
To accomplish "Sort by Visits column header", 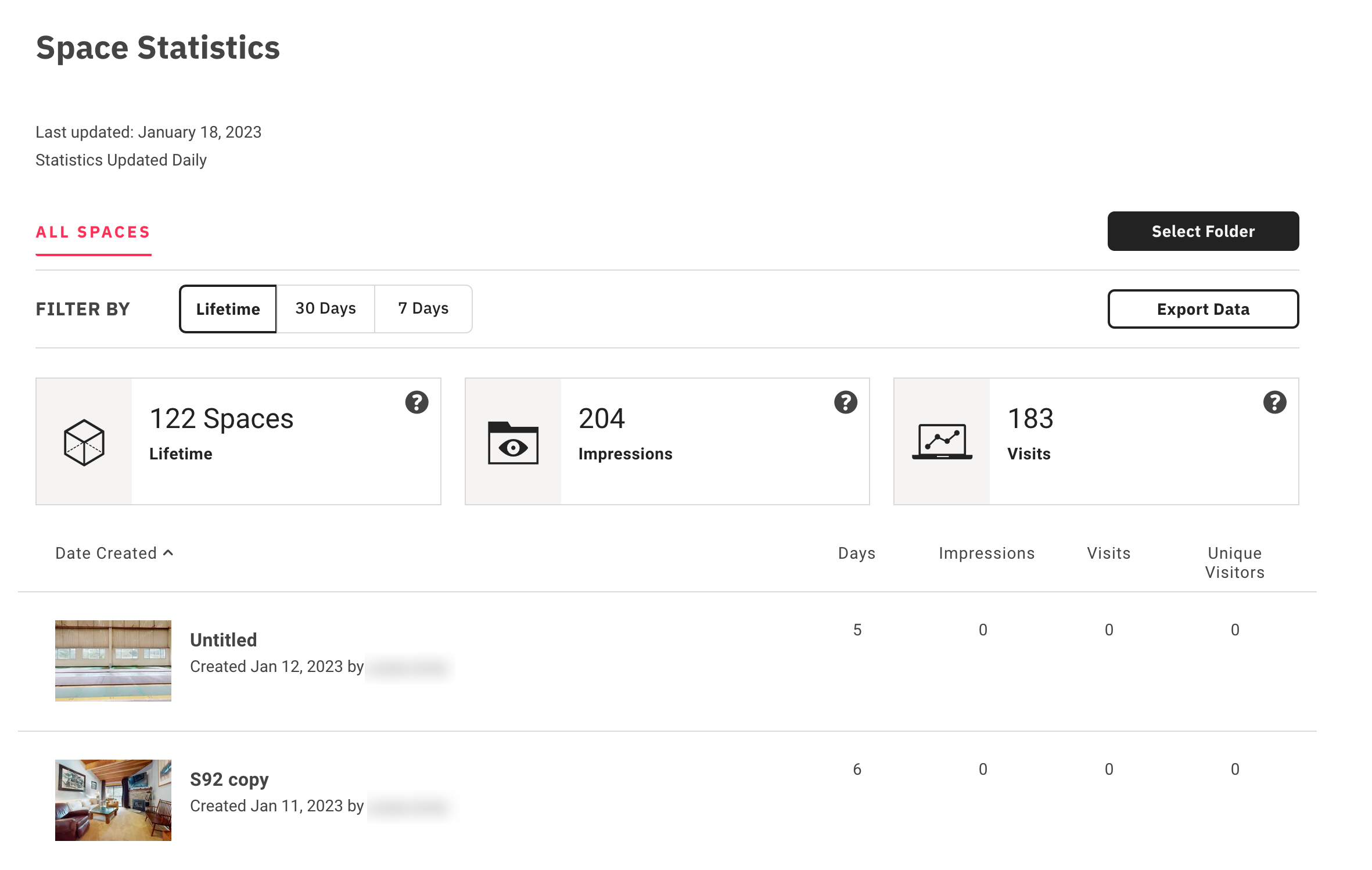I will click(1108, 553).
